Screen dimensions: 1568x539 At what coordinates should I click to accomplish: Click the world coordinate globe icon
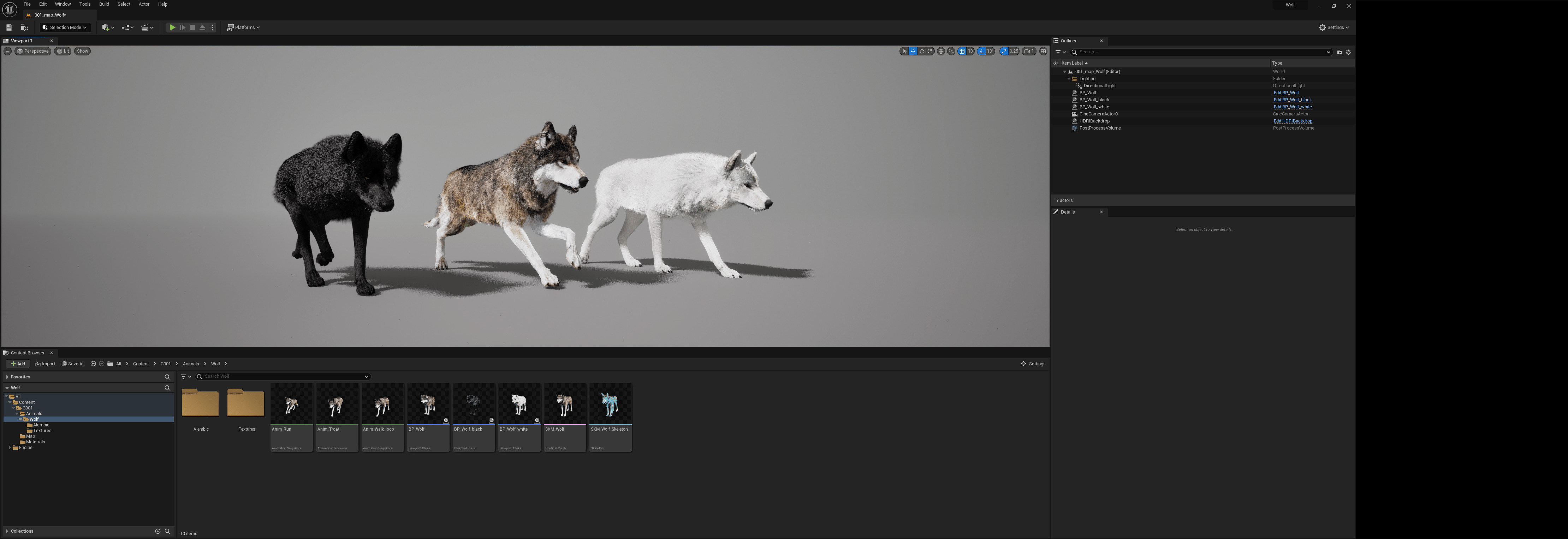(941, 51)
